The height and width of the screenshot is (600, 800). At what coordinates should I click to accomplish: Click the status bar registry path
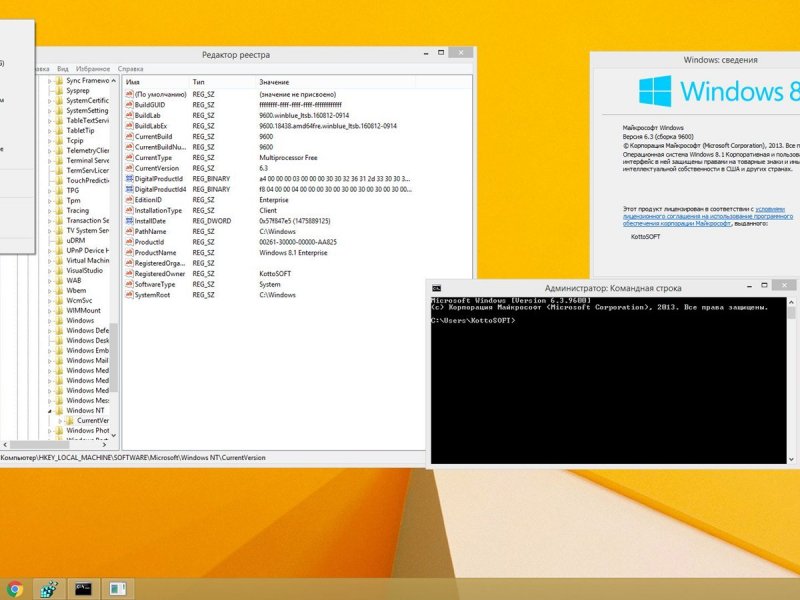coord(133,458)
